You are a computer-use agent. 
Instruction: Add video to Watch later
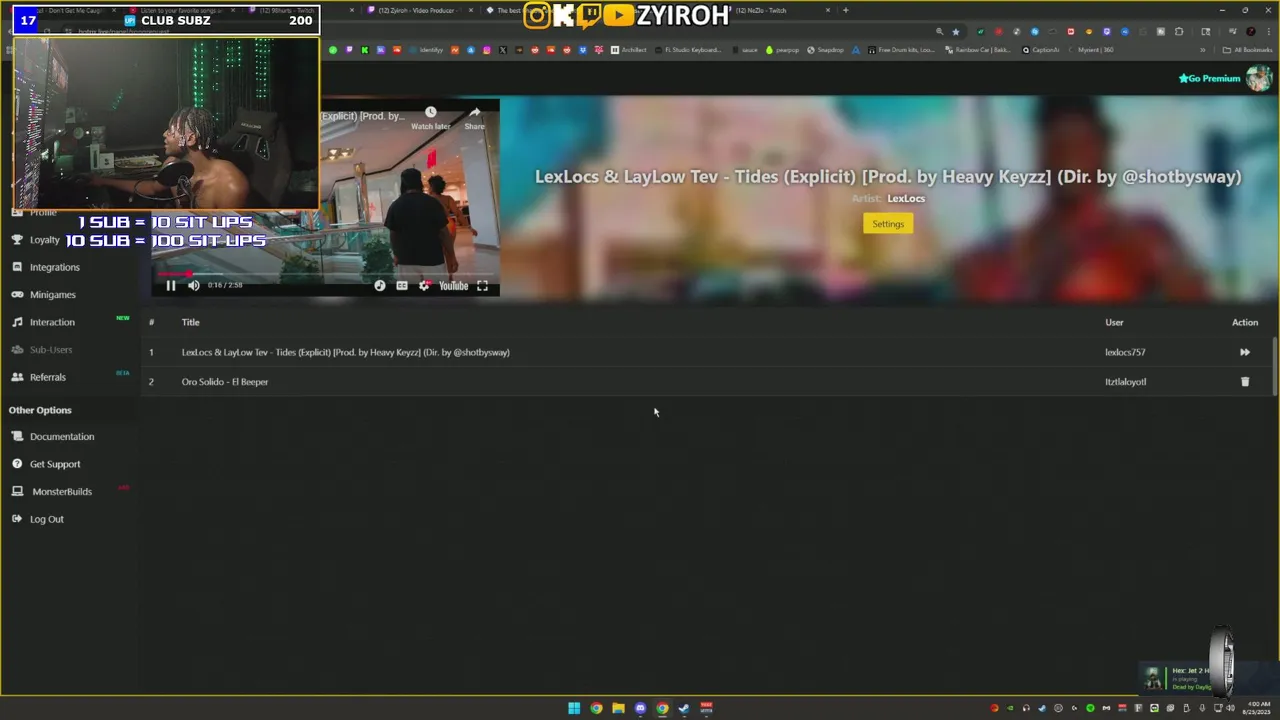[x=430, y=118]
